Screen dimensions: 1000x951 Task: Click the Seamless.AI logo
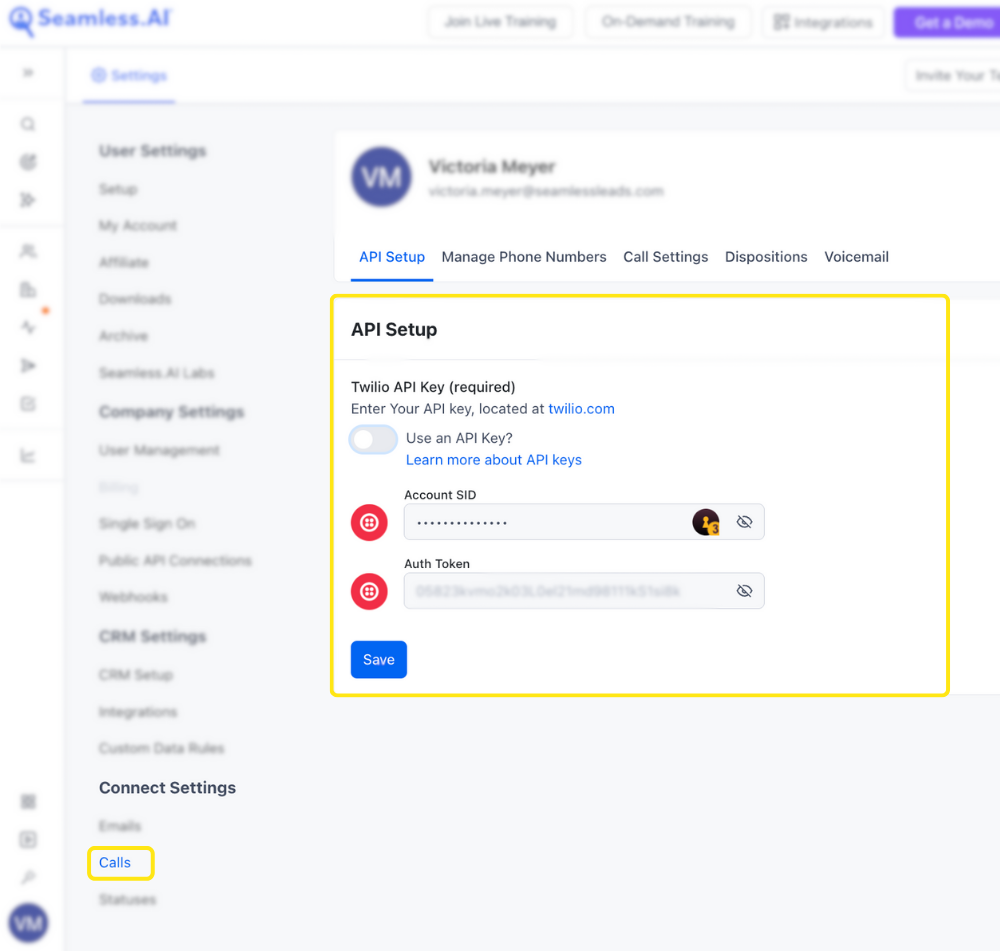tap(91, 19)
